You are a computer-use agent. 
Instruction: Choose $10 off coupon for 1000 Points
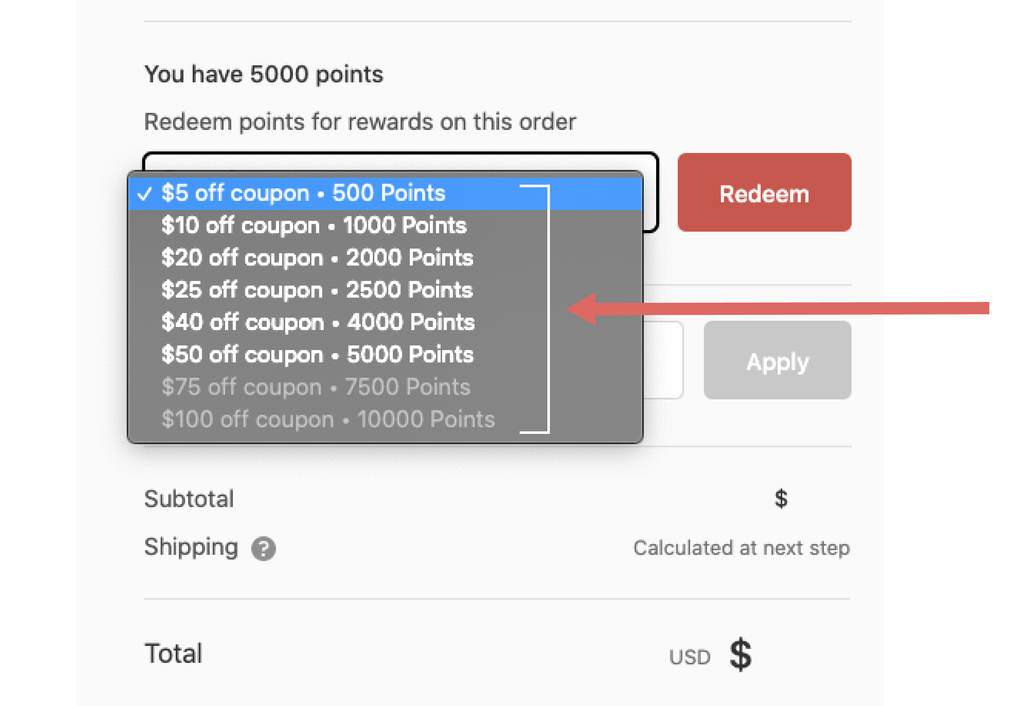313,225
